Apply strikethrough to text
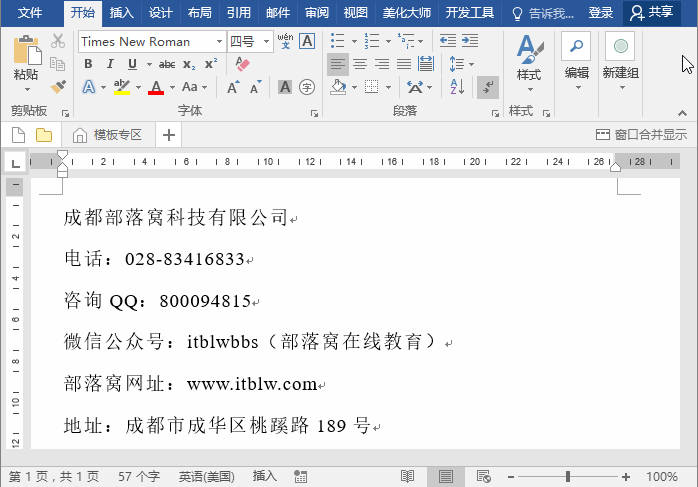Viewport: 698px width, 487px height. (166, 64)
